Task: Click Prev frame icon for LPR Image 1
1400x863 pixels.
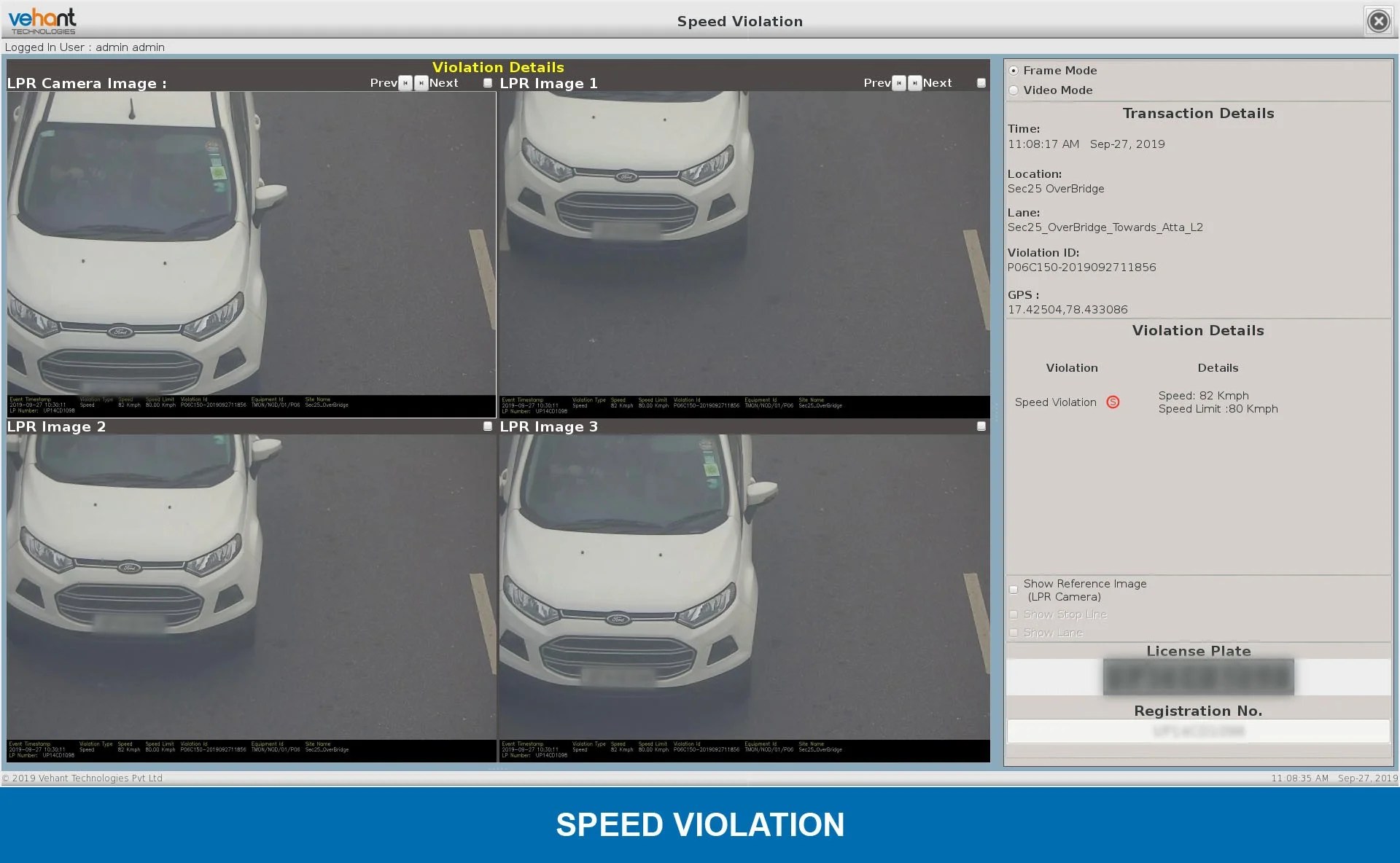Action: pyautogui.click(x=899, y=83)
